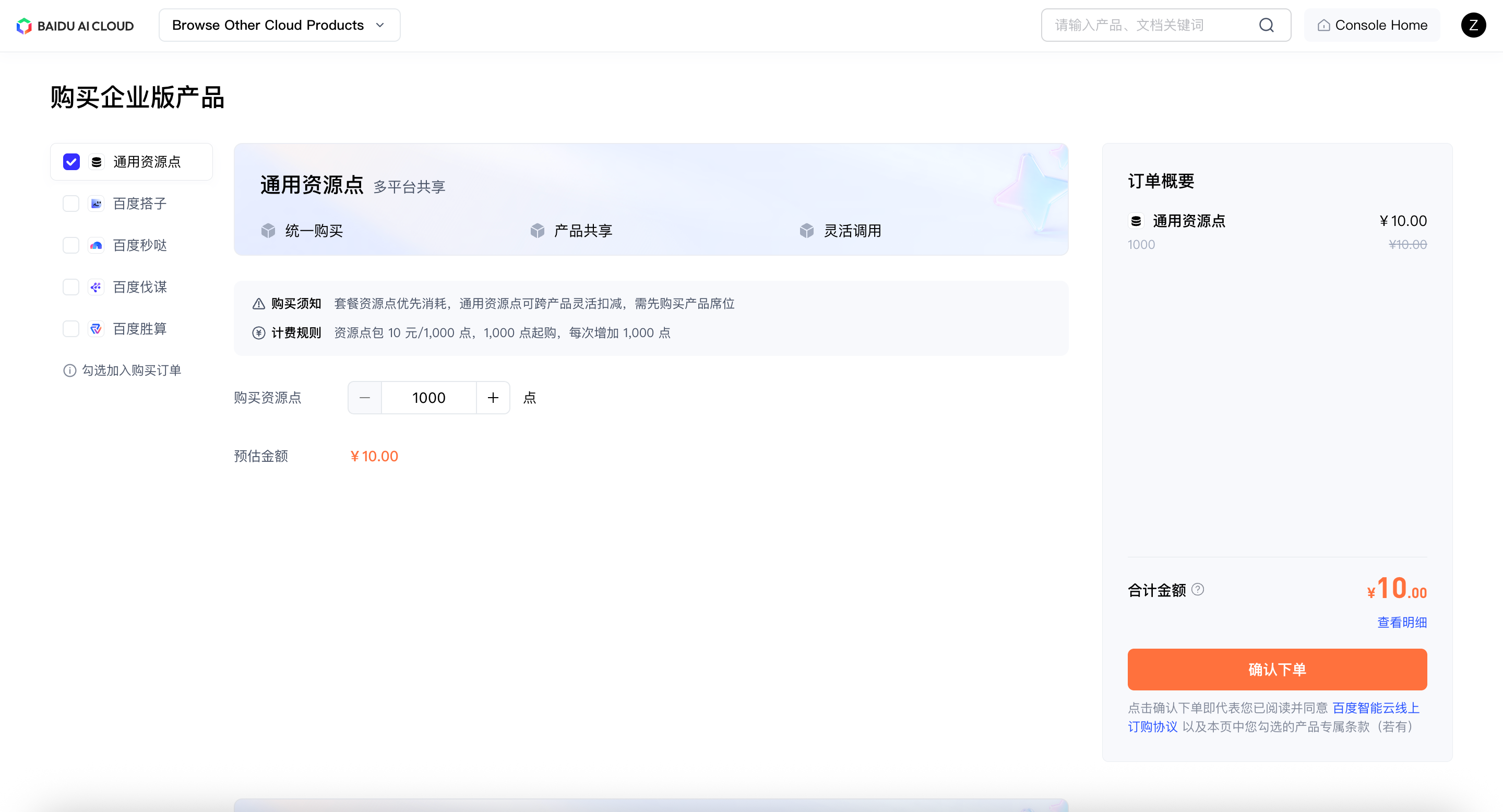The height and width of the screenshot is (812, 1503).
Task: Select 百度伐谋 label in product list
Action: (x=140, y=287)
